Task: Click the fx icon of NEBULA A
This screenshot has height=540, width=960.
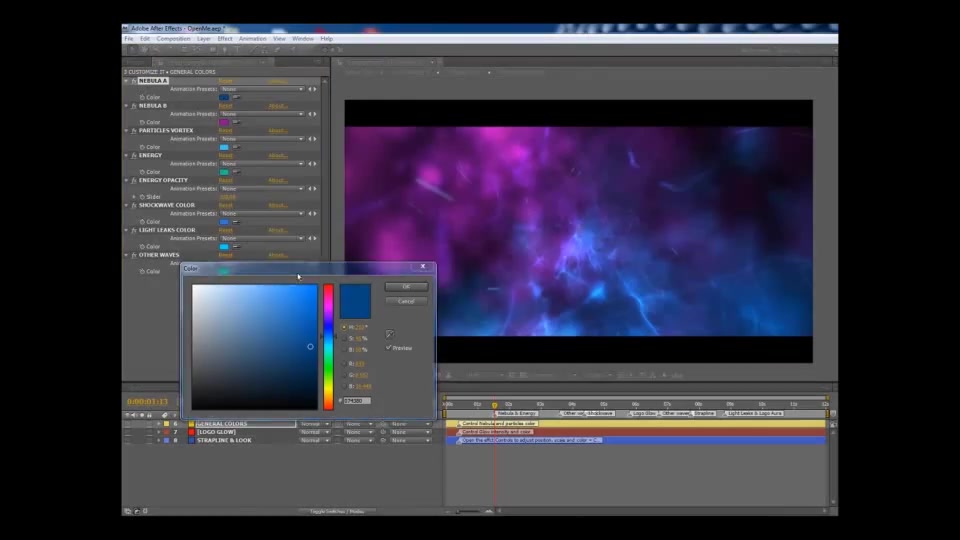Action: point(133,81)
